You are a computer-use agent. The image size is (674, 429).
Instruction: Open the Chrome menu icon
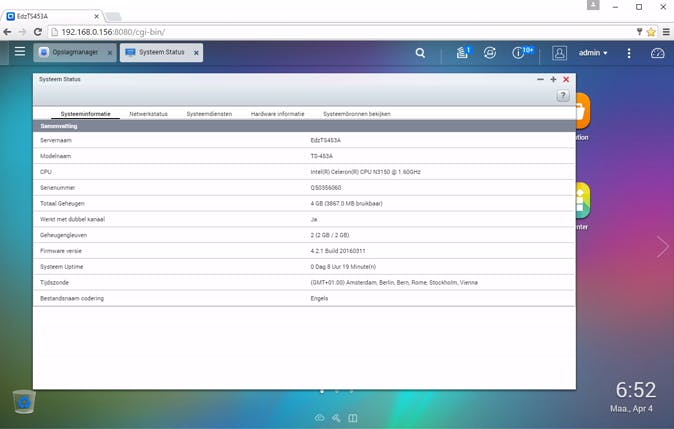coord(666,32)
